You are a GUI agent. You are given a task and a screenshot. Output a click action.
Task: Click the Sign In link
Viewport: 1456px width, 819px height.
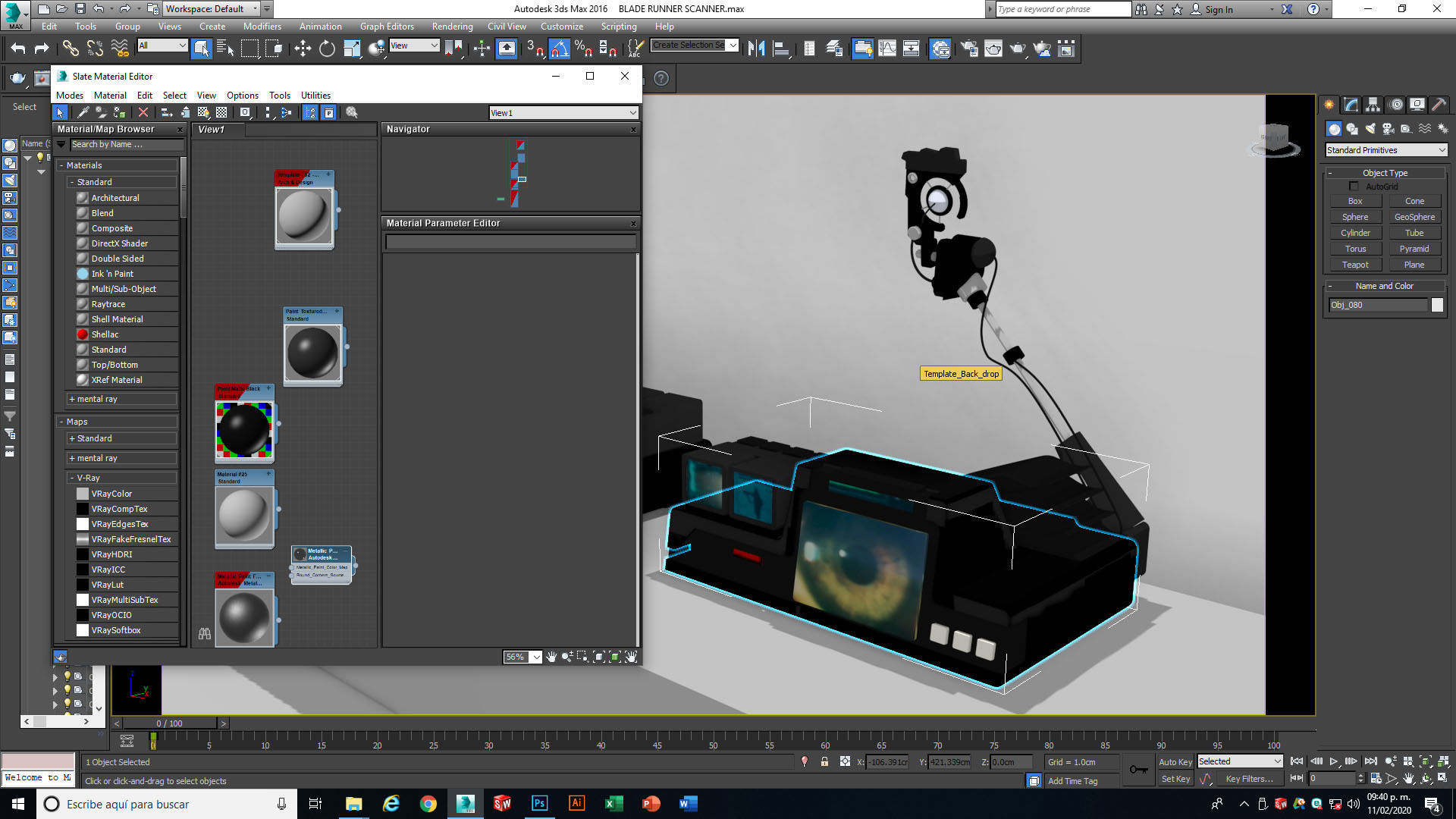click(1219, 10)
